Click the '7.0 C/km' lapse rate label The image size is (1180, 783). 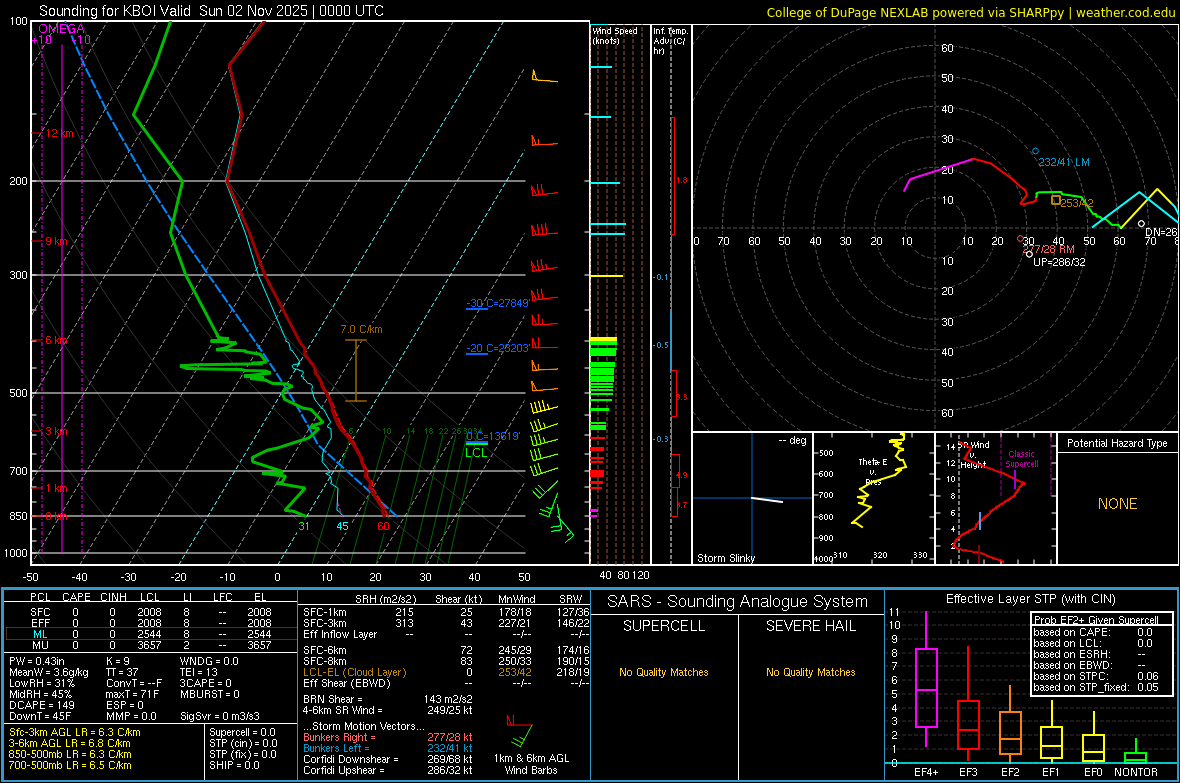click(x=361, y=329)
